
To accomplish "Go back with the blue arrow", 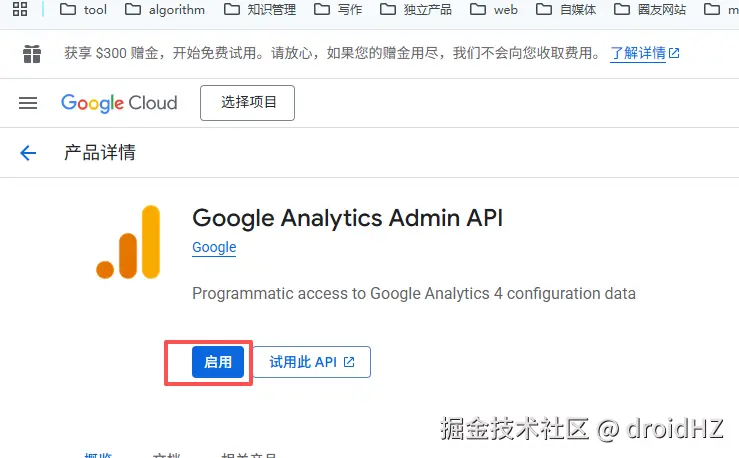I will (x=28, y=153).
